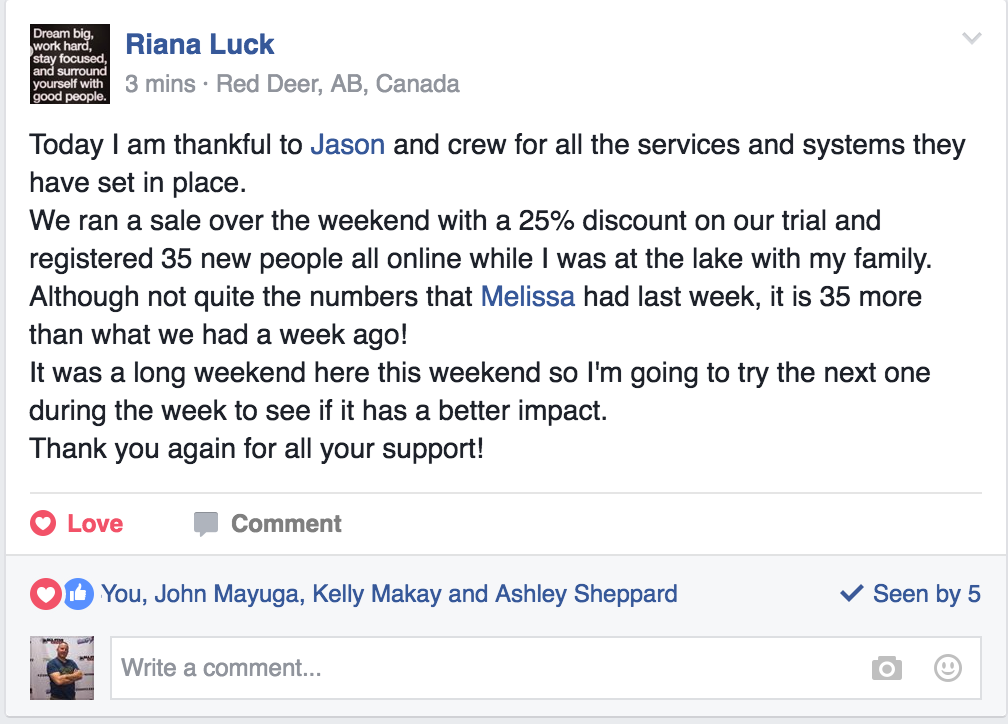Click the Comment button text
The image size is (1008, 724).
(x=286, y=523)
